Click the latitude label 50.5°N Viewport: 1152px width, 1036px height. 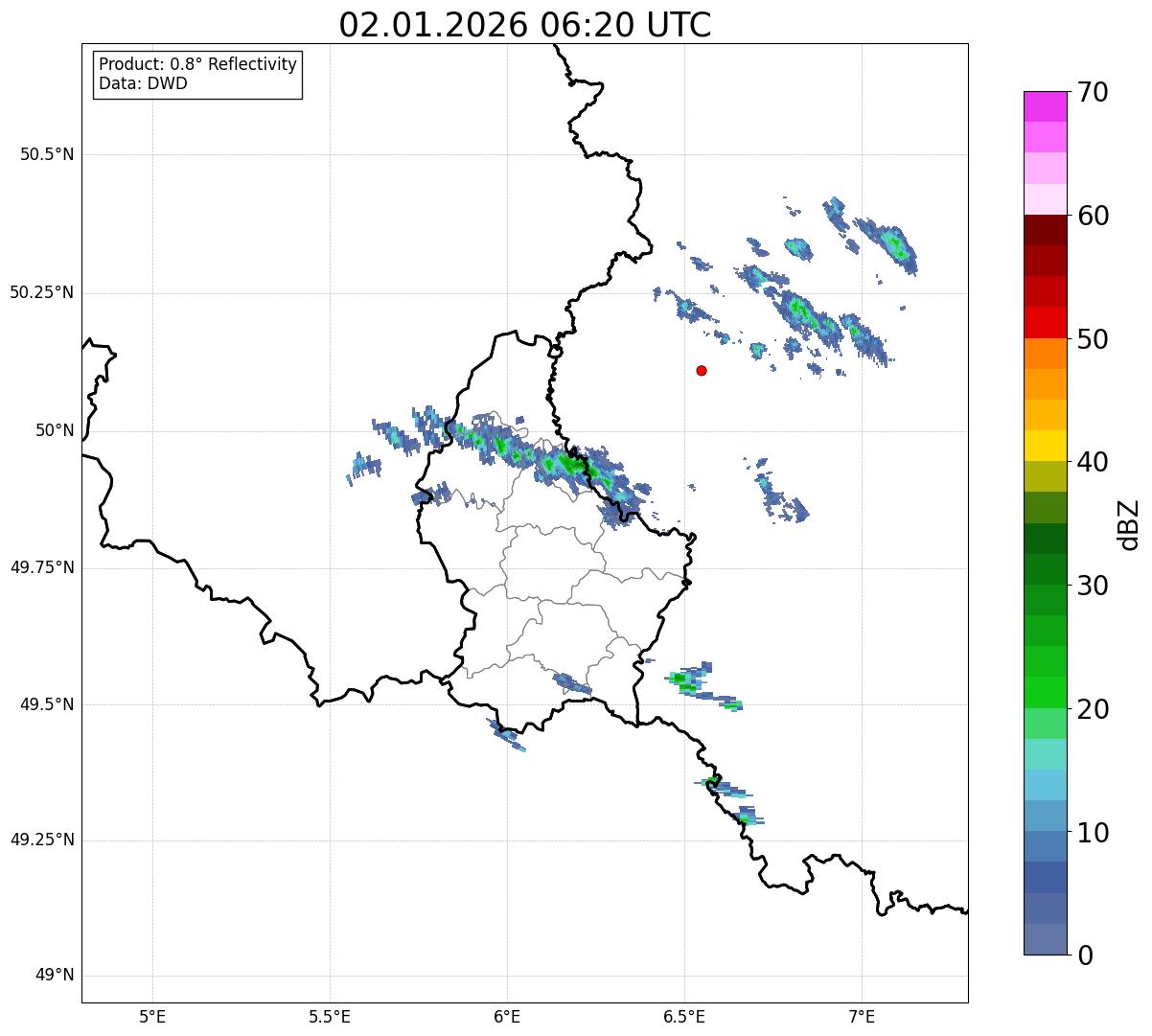47,154
